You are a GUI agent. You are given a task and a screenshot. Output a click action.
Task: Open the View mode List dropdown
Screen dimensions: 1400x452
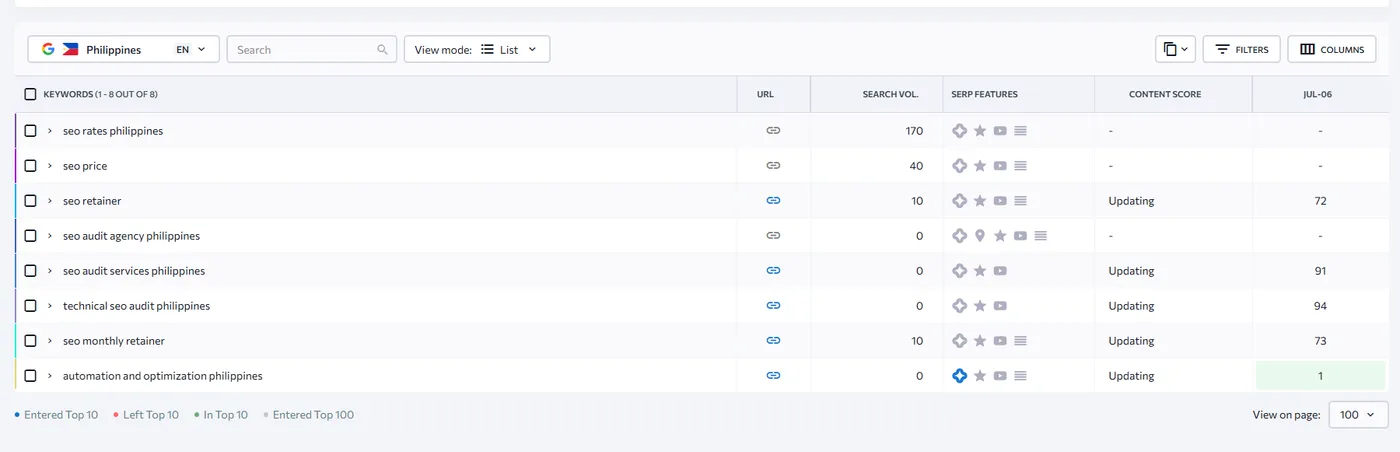click(477, 49)
